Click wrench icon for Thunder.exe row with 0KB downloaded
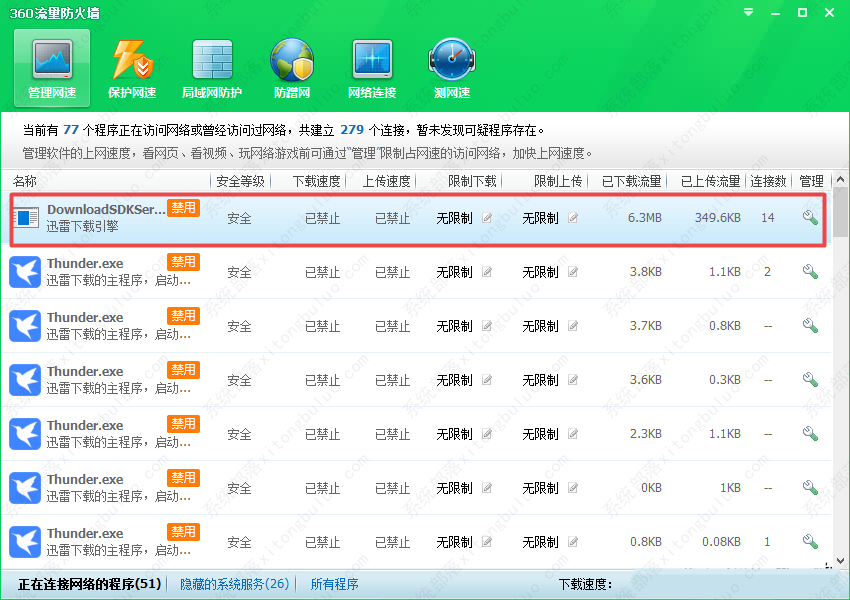This screenshot has height=600, width=850. tap(810, 488)
